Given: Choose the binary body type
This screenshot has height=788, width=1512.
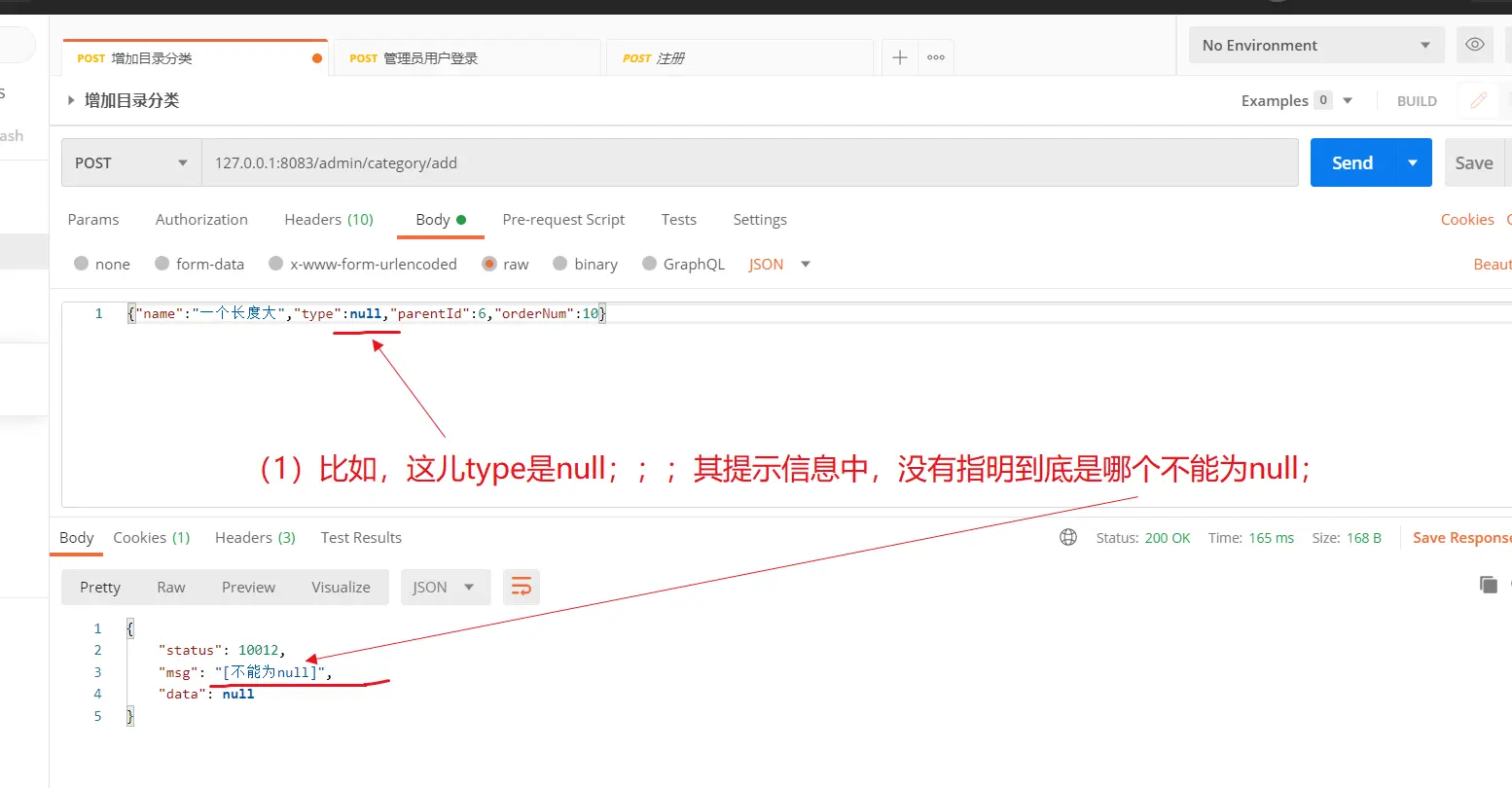Looking at the screenshot, I should (x=560, y=264).
